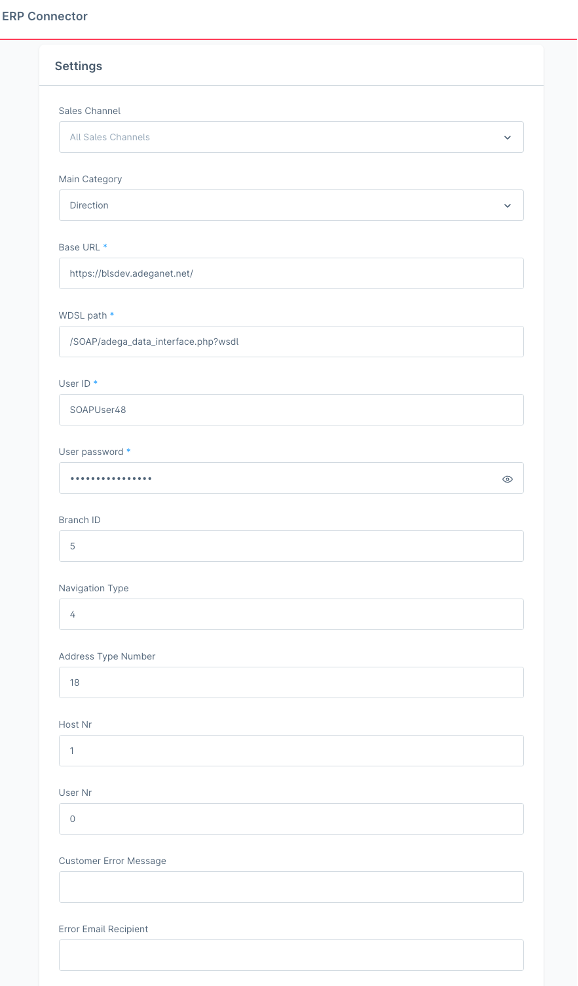Select the Address Type Number field
This screenshot has height=986, width=578.
coord(290,682)
